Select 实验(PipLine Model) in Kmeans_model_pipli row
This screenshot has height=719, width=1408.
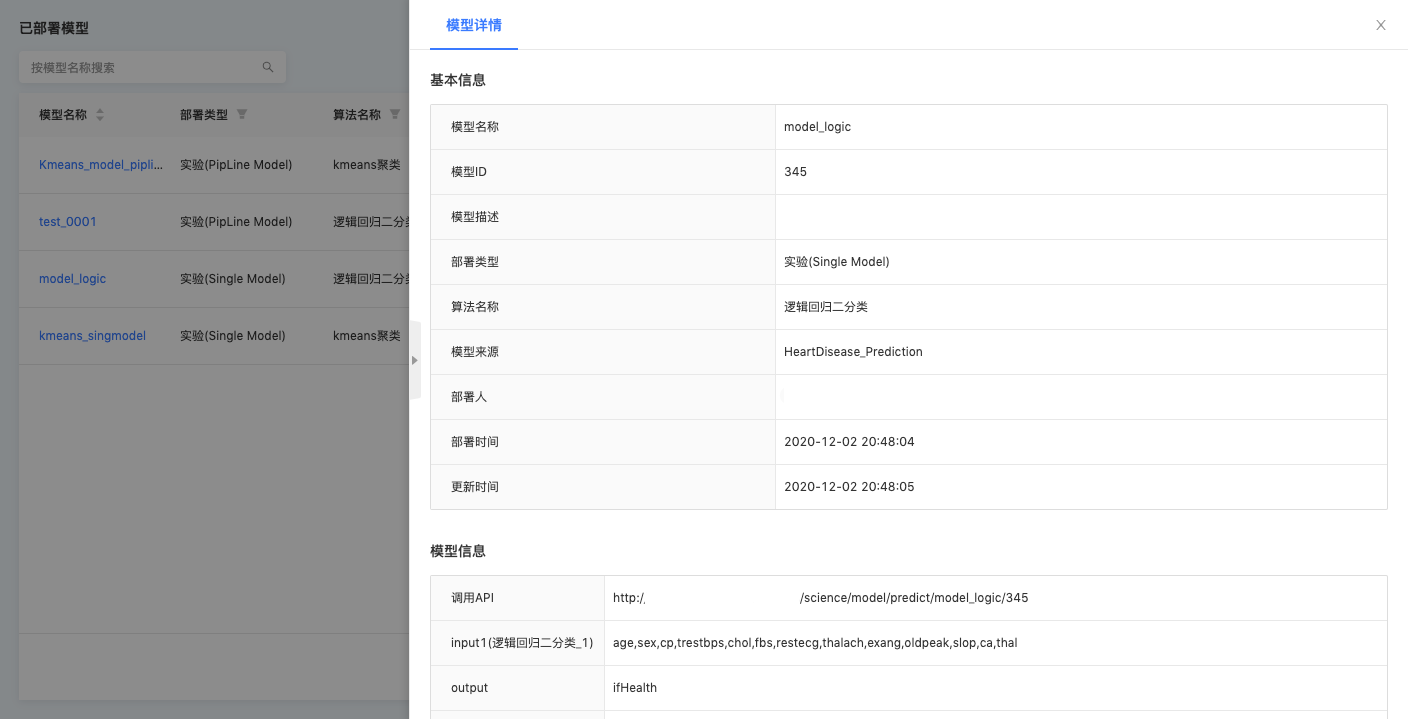(x=236, y=164)
